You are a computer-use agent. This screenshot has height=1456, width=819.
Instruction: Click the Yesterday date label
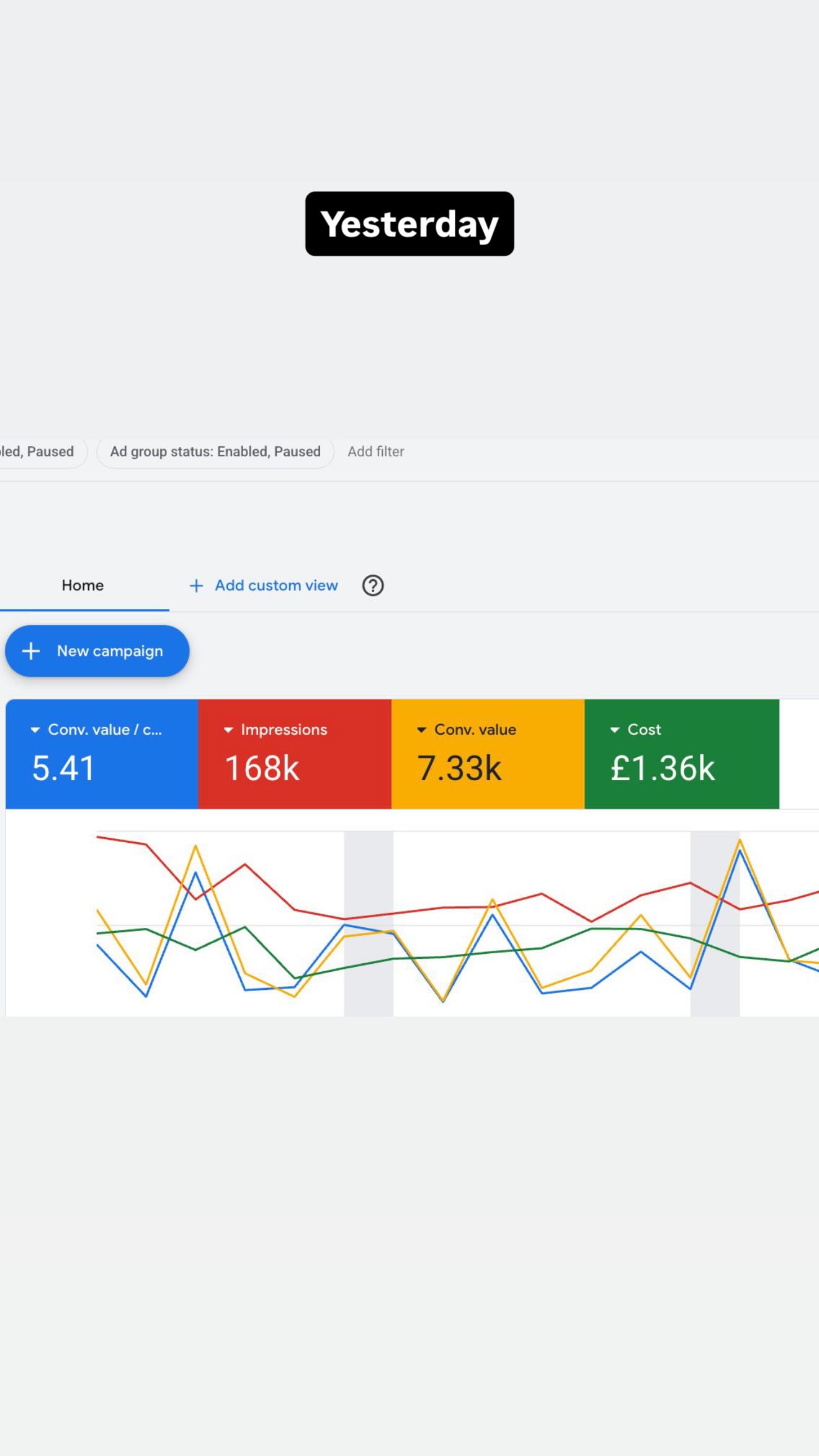409,223
